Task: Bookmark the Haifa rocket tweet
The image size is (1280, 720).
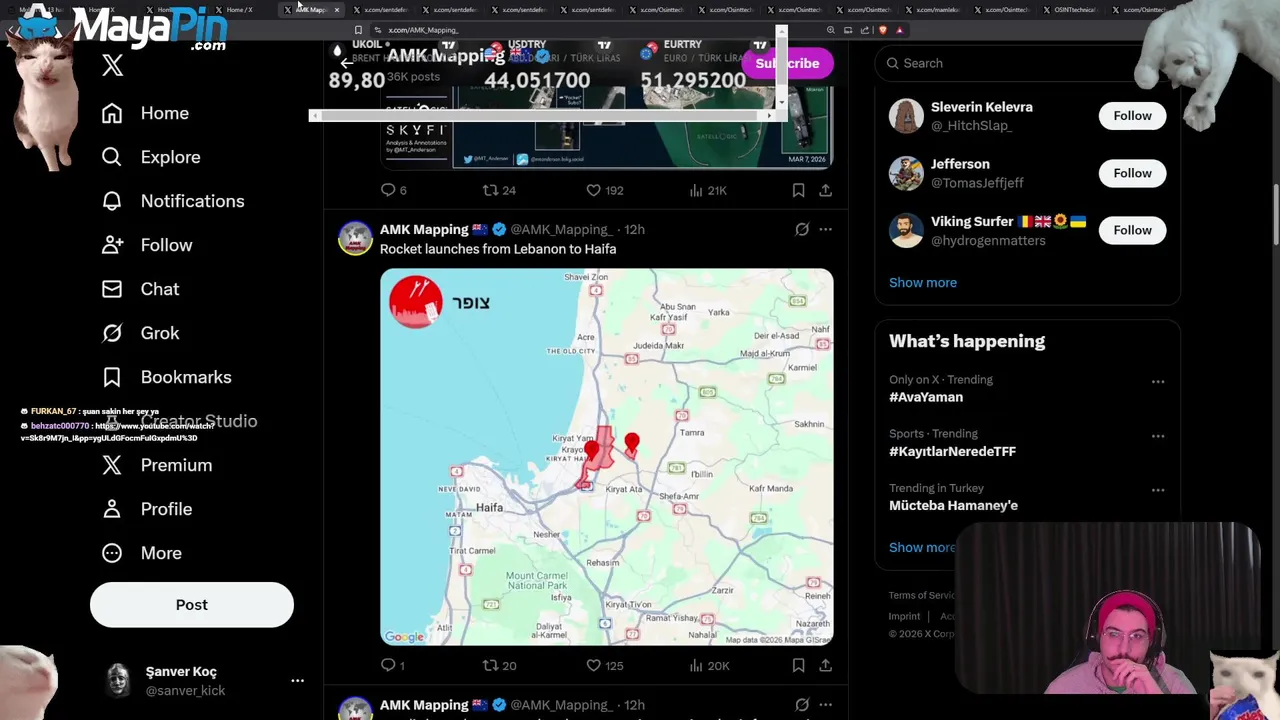Action: pos(798,665)
